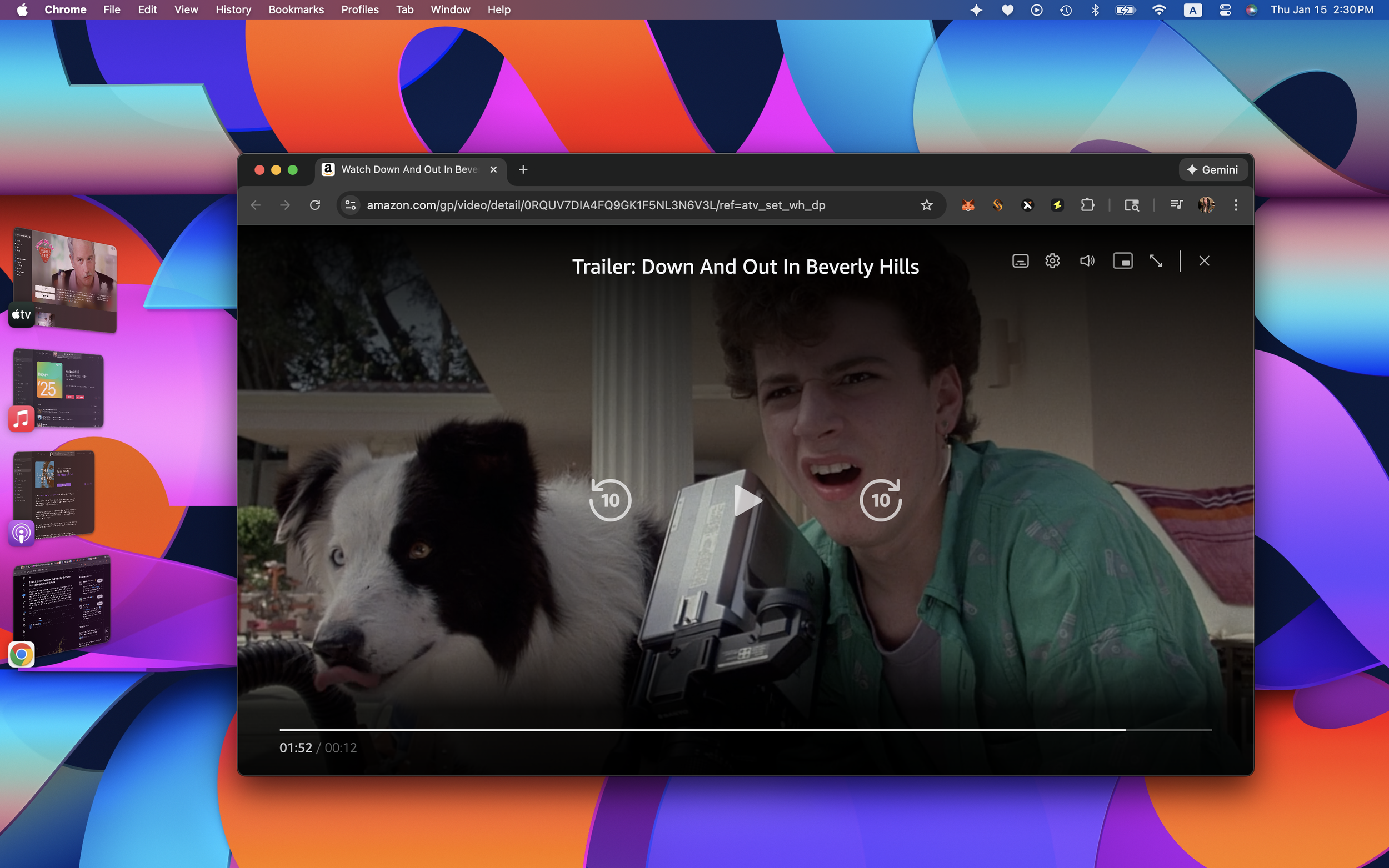Open a new tab with the plus button
The image size is (1389, 868).
click(522, 170)
